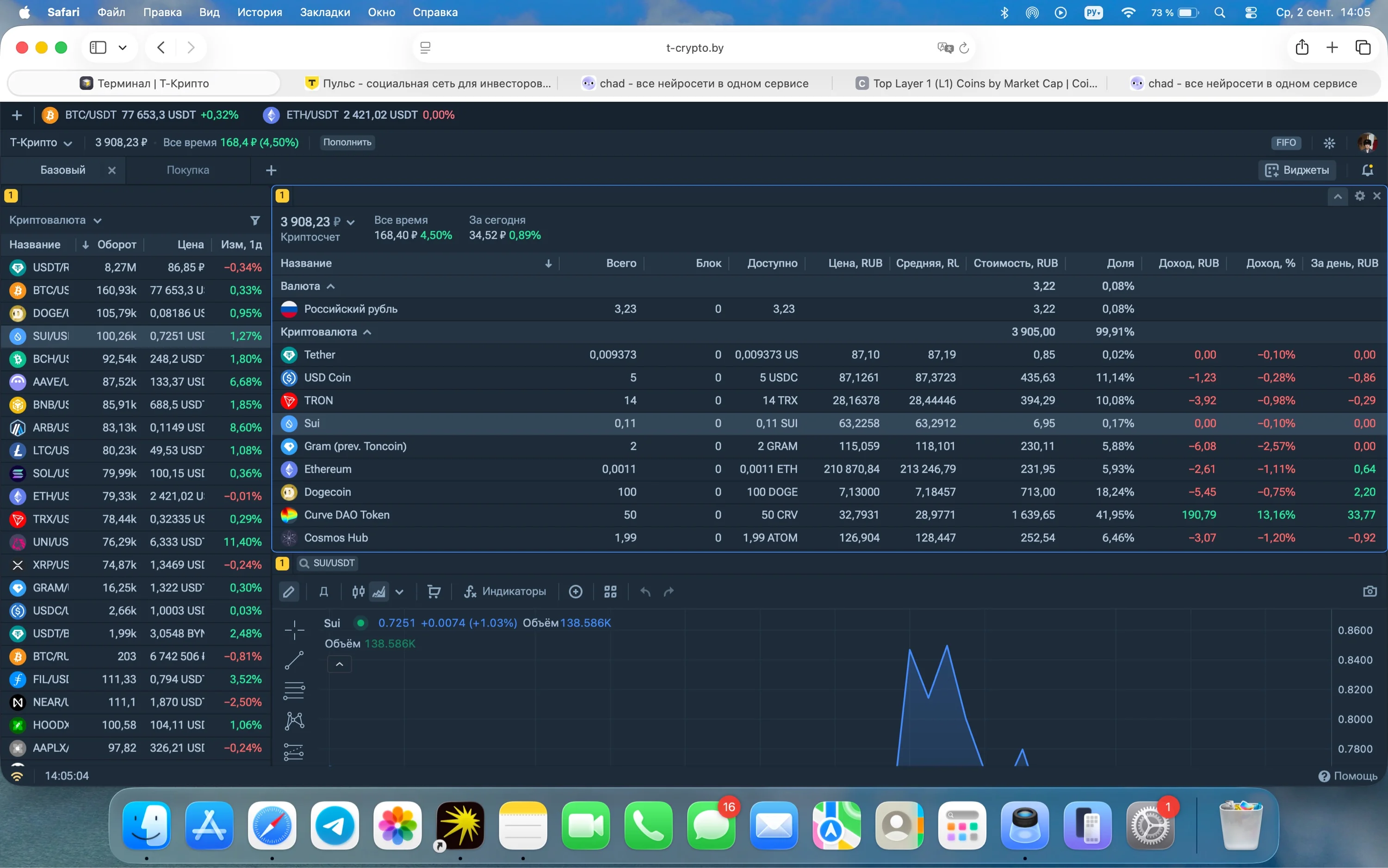Select the AAVE row in watchlist
This screenshot has width=1388, height=868.
136,382
